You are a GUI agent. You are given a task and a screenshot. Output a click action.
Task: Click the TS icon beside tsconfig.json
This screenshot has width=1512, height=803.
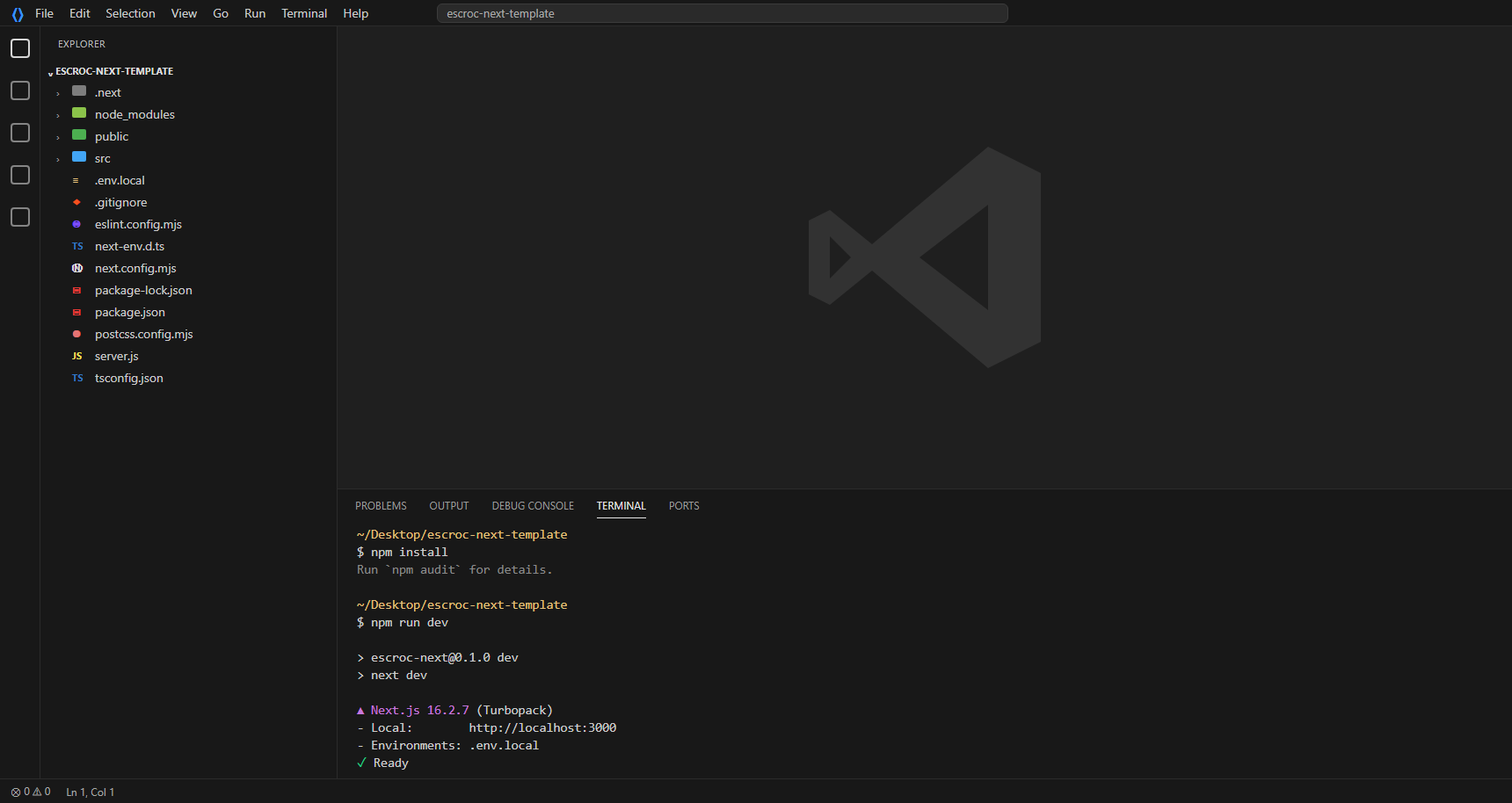click(x=77, y=379)
